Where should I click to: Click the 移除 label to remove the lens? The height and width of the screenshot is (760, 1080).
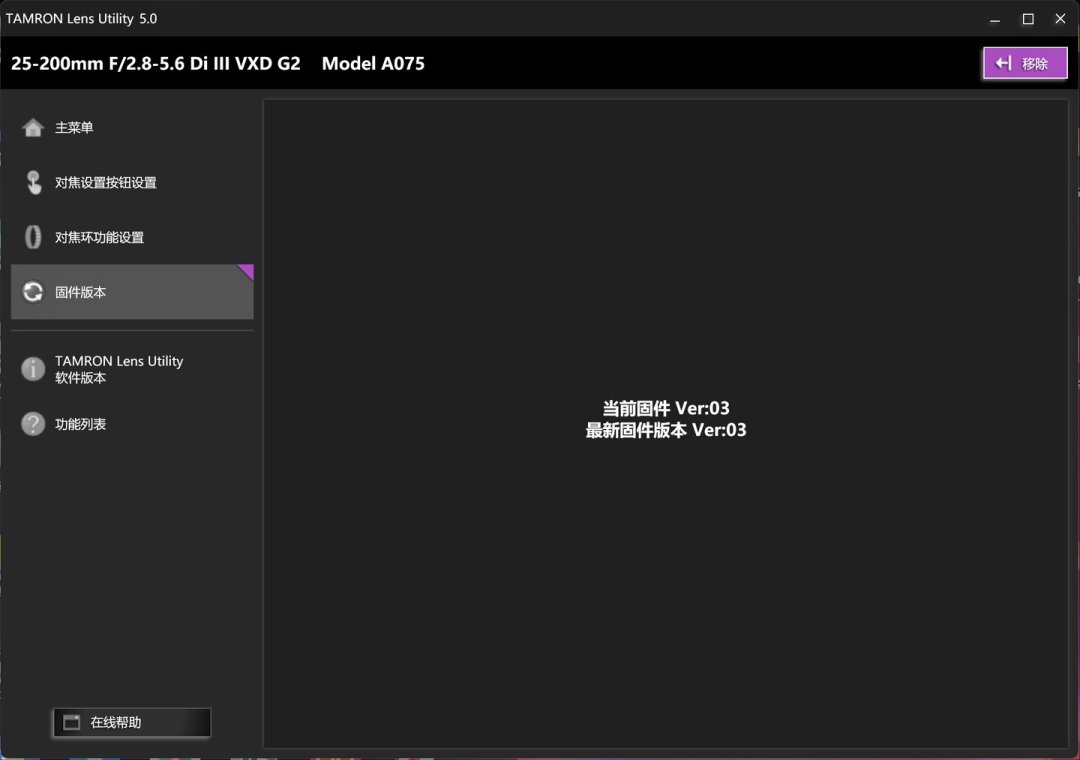pyautogui.click(x=1035, y=63)
